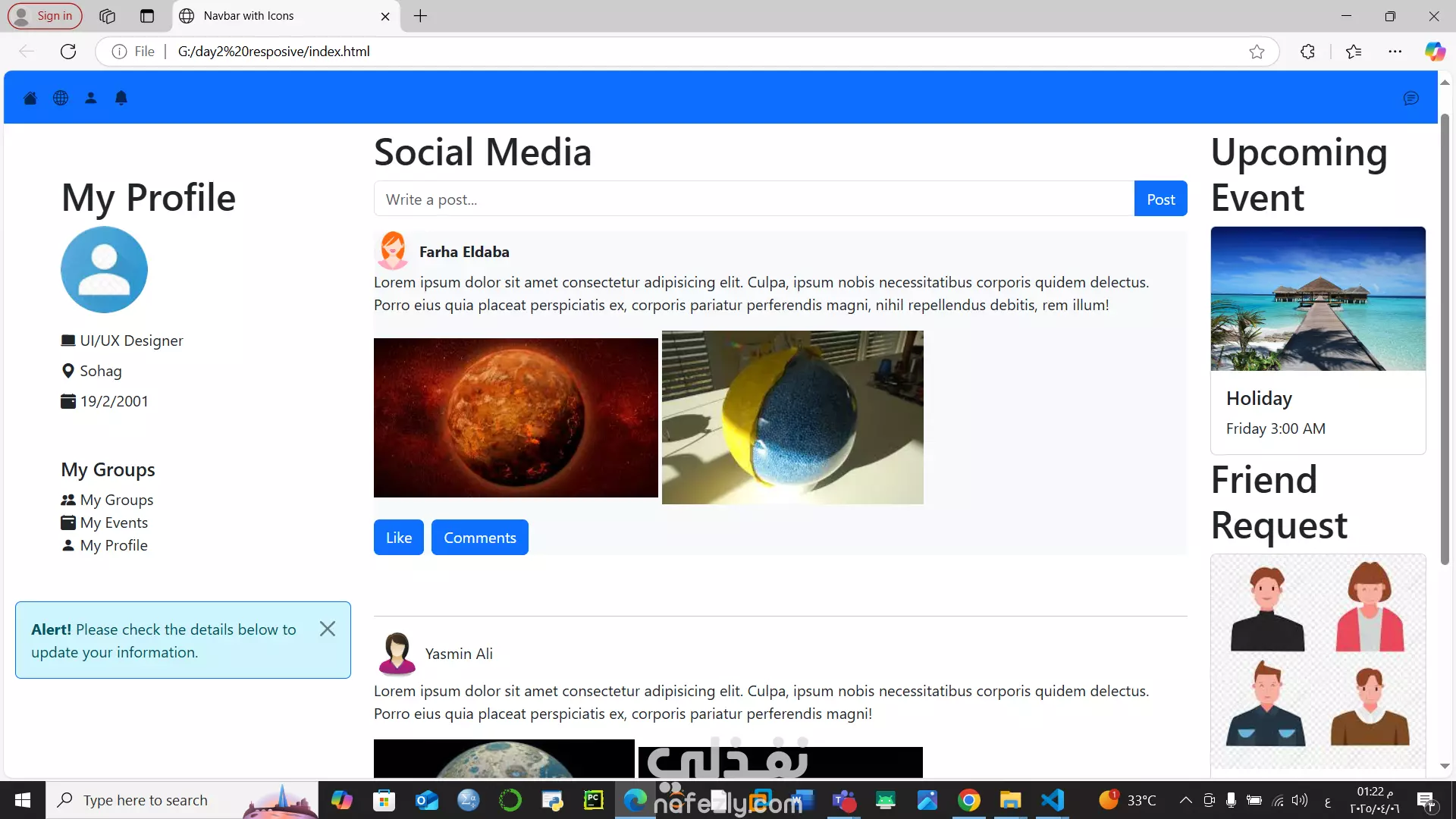This screenshot has width=1456, height=819.
Task: Click the taskbar search box
Action: (x=182, y=800)
